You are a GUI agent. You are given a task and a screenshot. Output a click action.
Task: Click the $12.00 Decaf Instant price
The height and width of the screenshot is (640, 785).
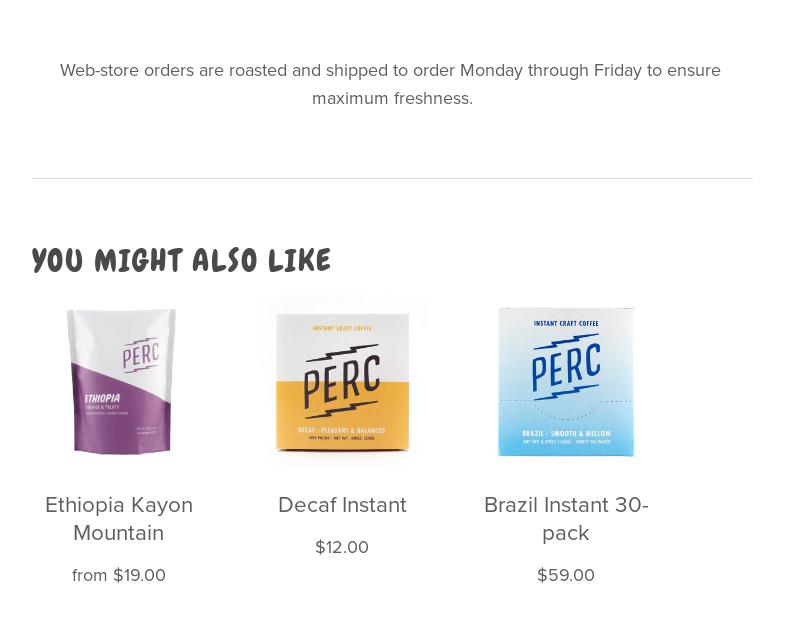(x=342, y=547)
